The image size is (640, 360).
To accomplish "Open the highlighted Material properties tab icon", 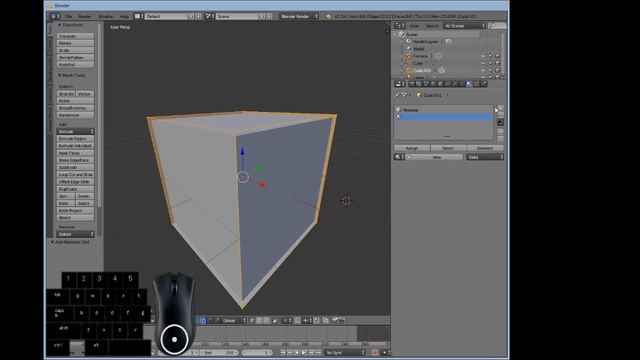I will pyautogui.click(x=469, y=84).
